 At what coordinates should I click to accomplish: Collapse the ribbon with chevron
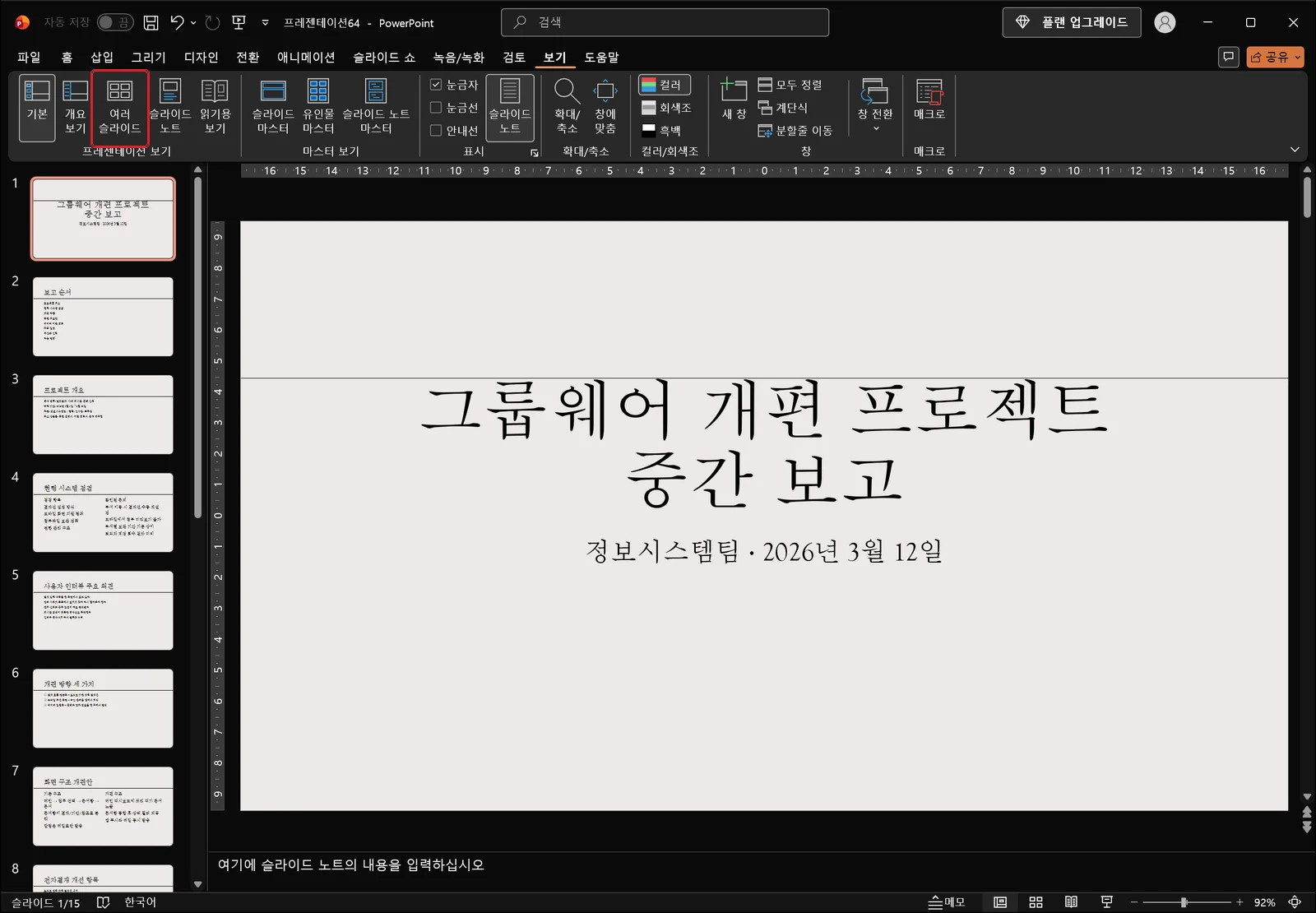[1295, 150]
